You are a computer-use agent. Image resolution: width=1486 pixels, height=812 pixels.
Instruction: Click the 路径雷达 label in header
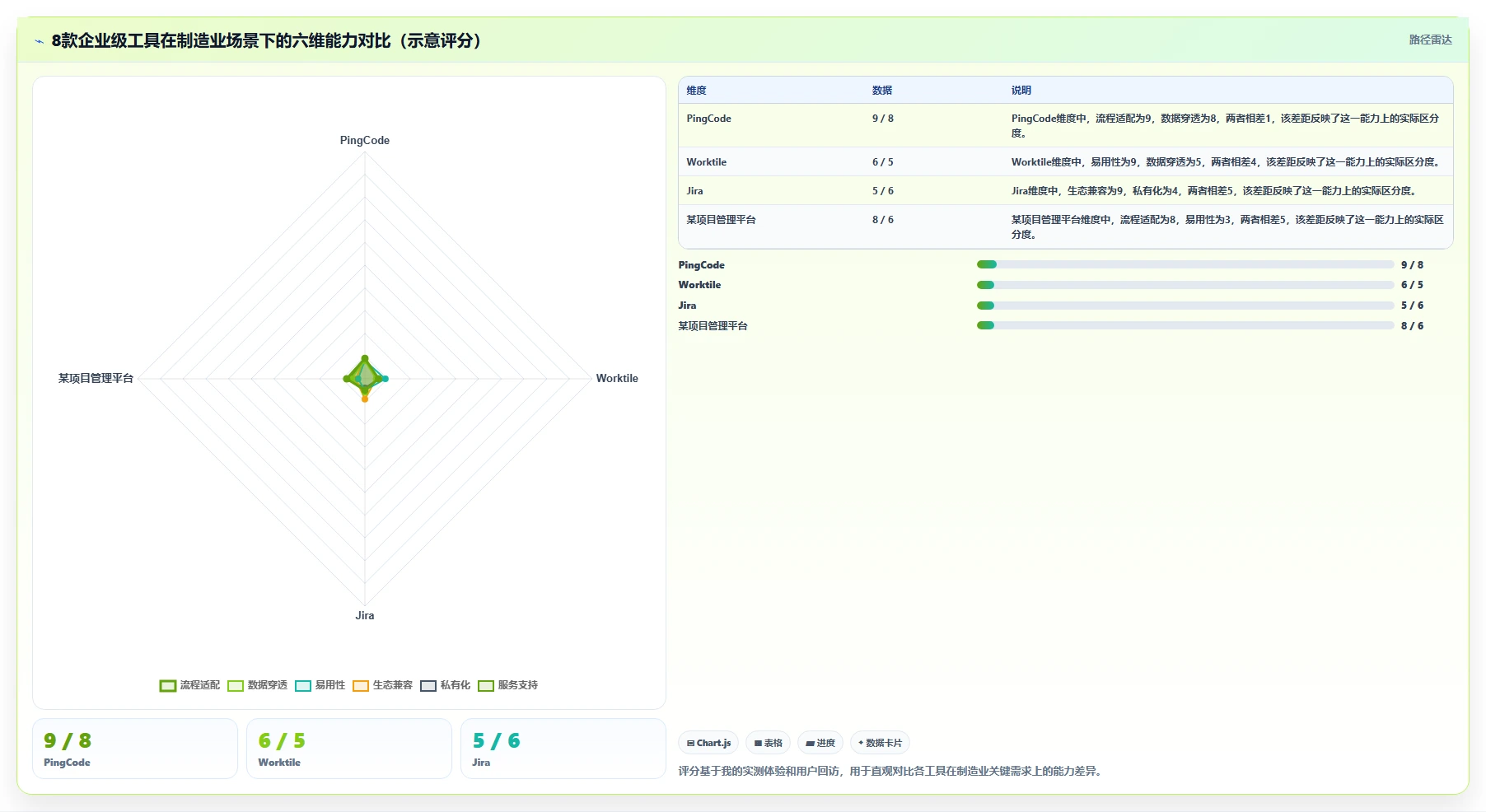pos(1430,40)
